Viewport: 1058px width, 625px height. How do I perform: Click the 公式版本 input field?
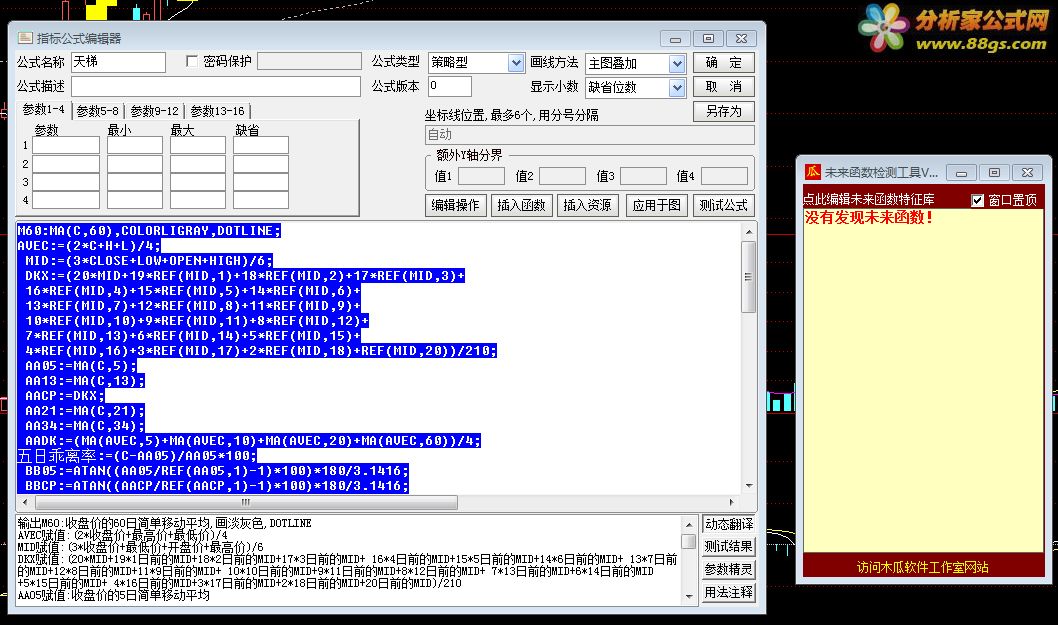tap(449, 86)
